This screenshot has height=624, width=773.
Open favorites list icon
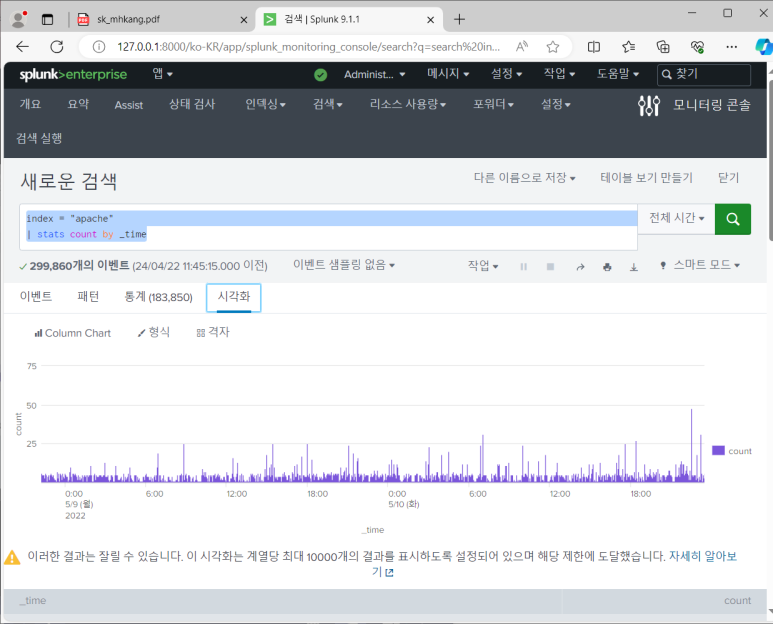point(629,47)
